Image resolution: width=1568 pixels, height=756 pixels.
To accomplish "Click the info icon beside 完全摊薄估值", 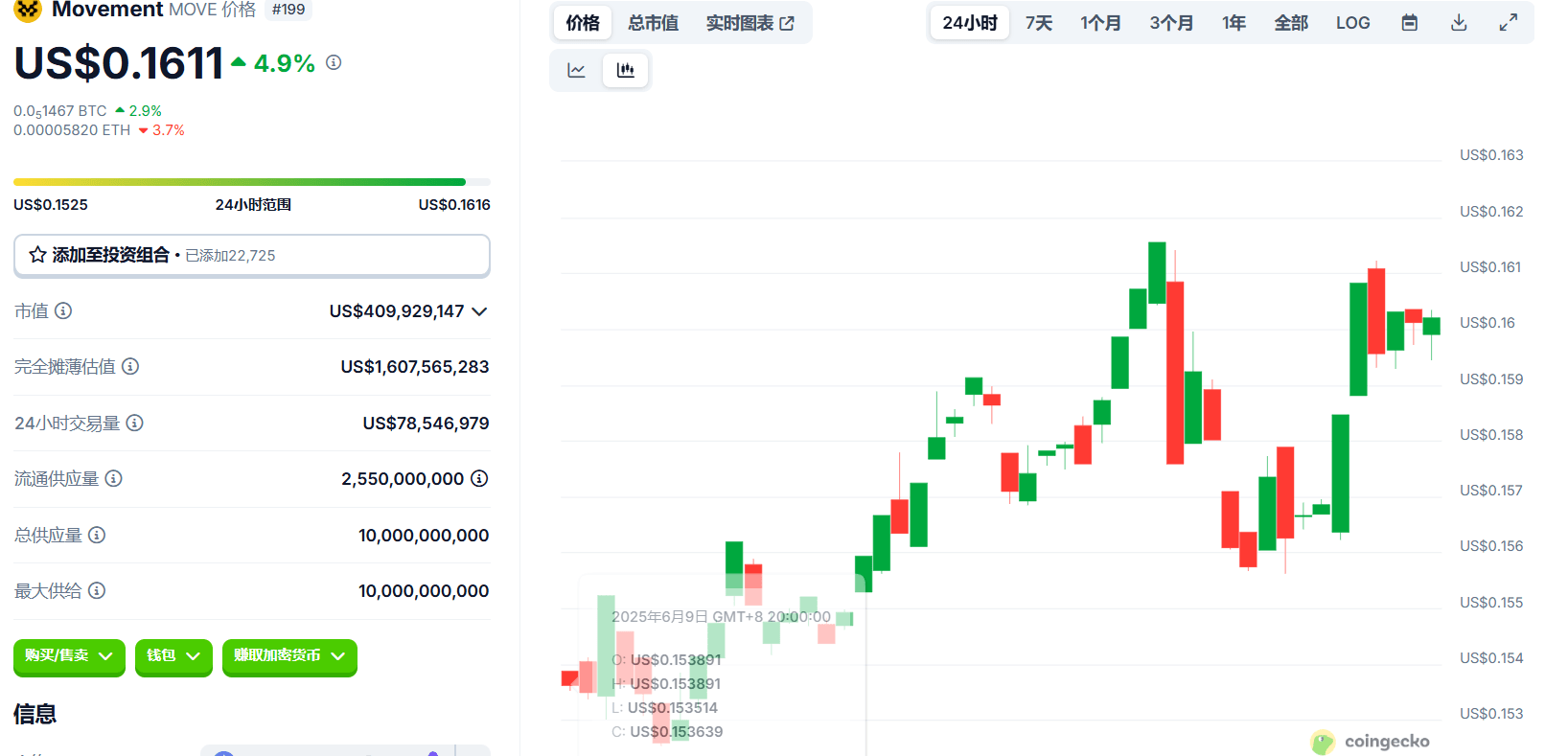I will [x=130, y=366].
